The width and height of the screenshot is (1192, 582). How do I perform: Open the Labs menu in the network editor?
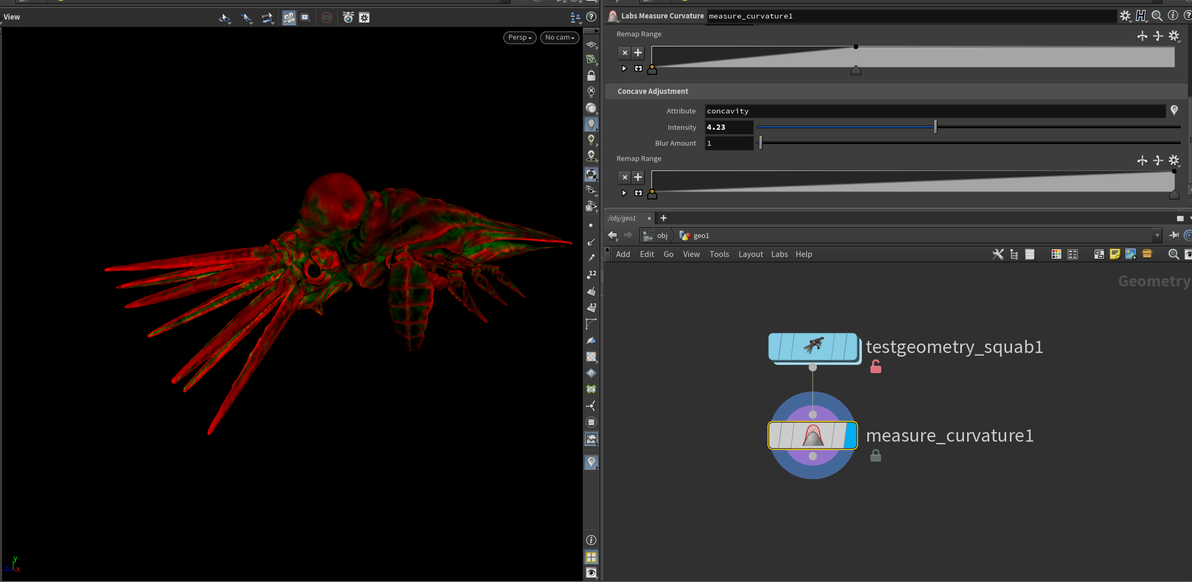(779, 254)
